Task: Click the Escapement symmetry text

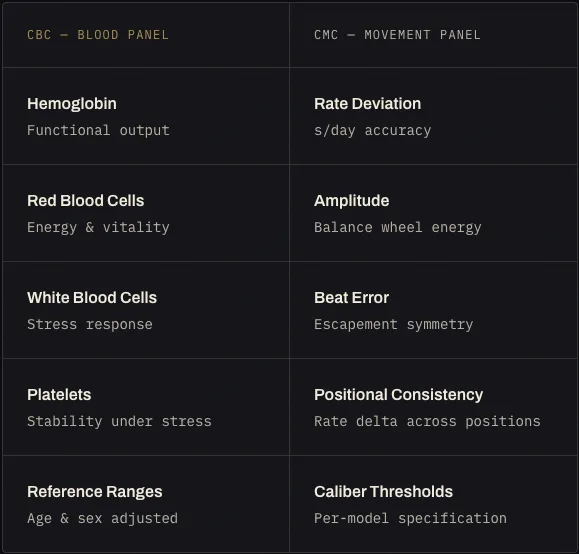Action: pos(394,325)
